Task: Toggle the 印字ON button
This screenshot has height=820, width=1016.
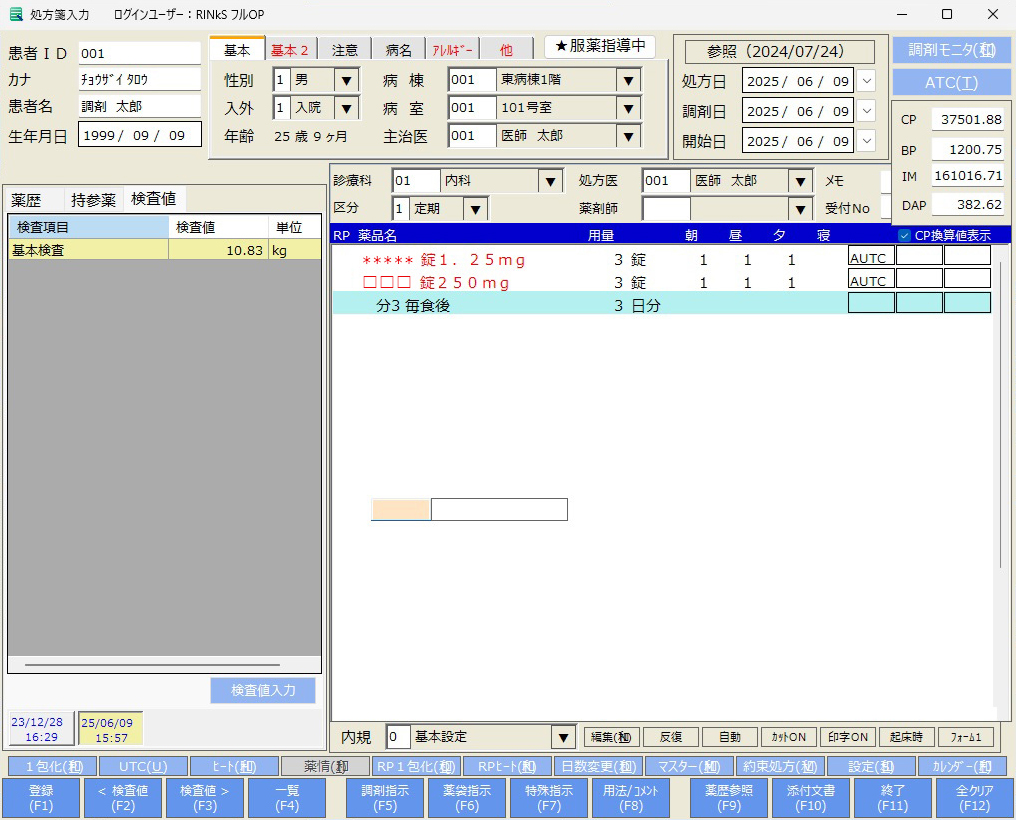Action: click(848, 737)
